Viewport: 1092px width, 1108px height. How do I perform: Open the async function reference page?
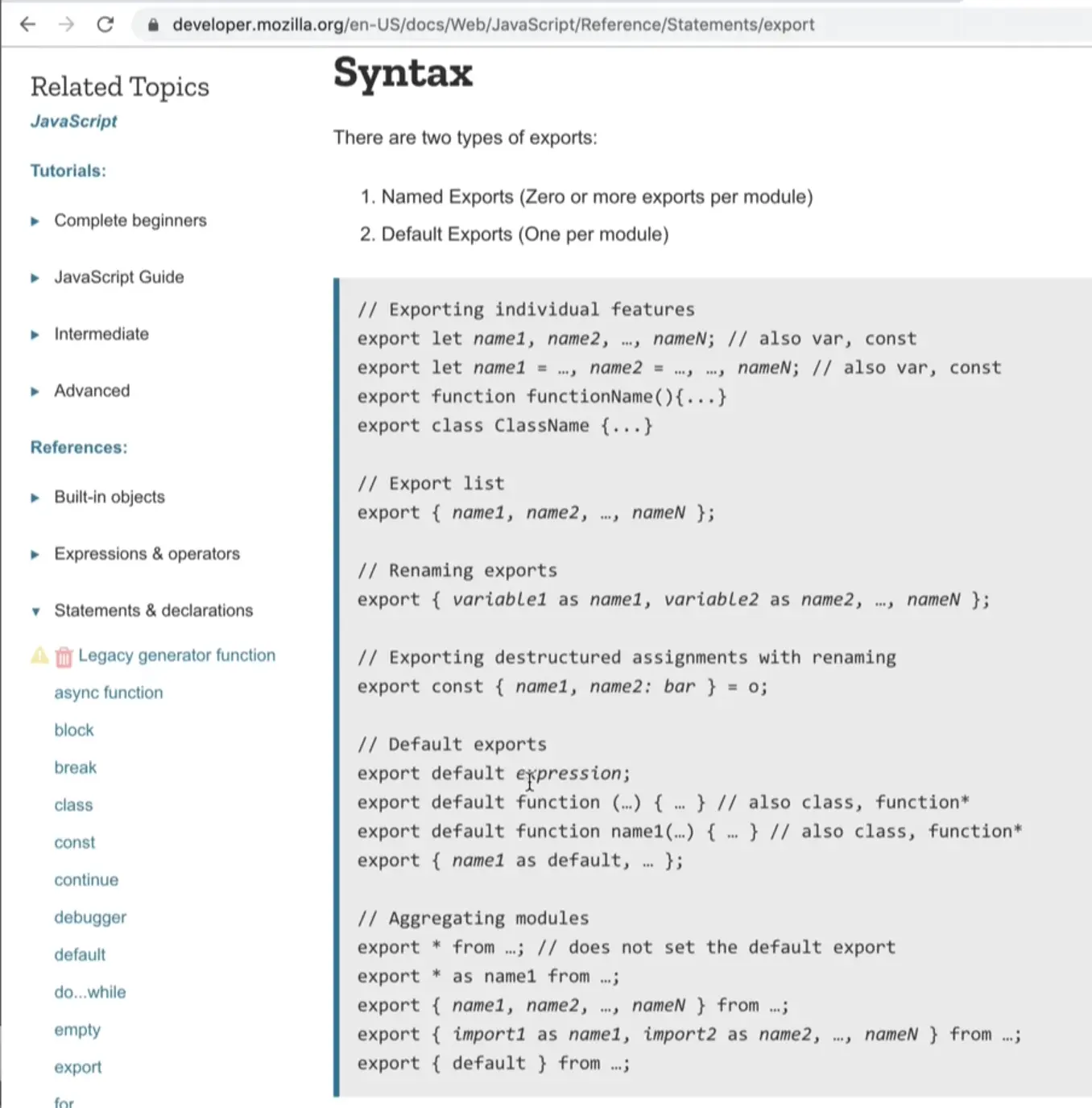tap(108, 692)
